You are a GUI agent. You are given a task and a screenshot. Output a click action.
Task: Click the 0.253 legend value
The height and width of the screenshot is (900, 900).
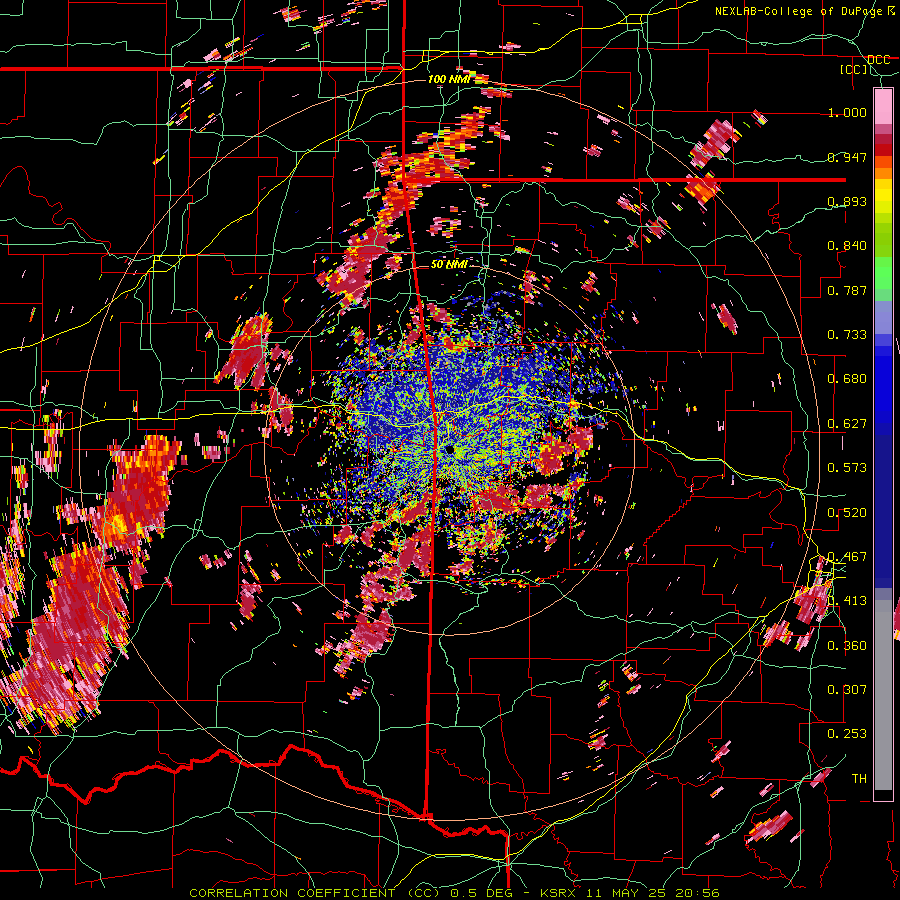[847, 734]
